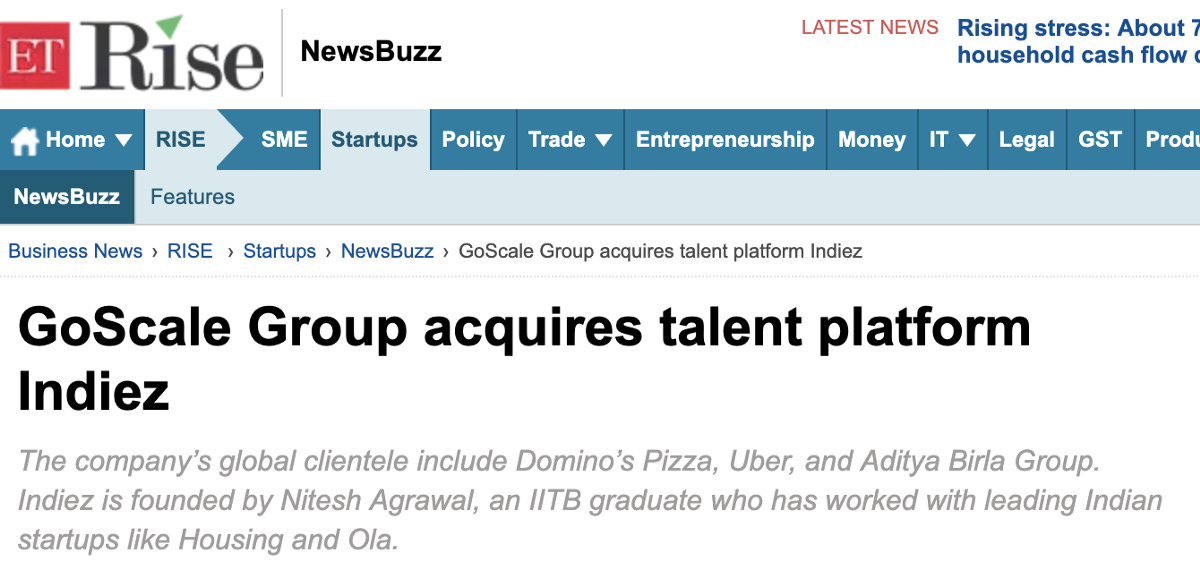
Task: Click the Legal nav item
Action: (x=1027, y=140)
